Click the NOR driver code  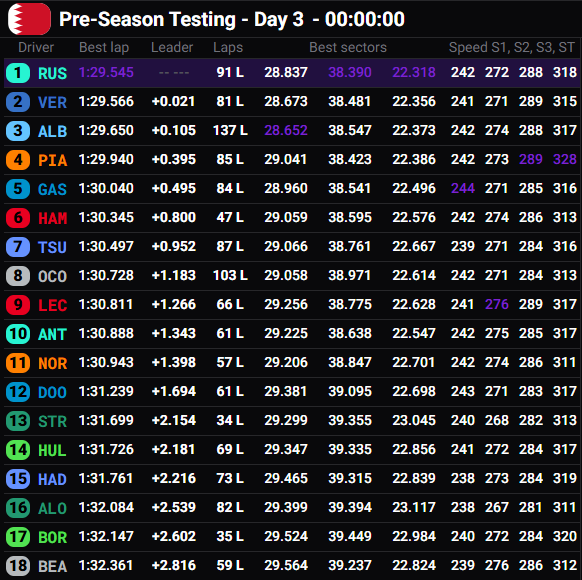click(52, 363)
